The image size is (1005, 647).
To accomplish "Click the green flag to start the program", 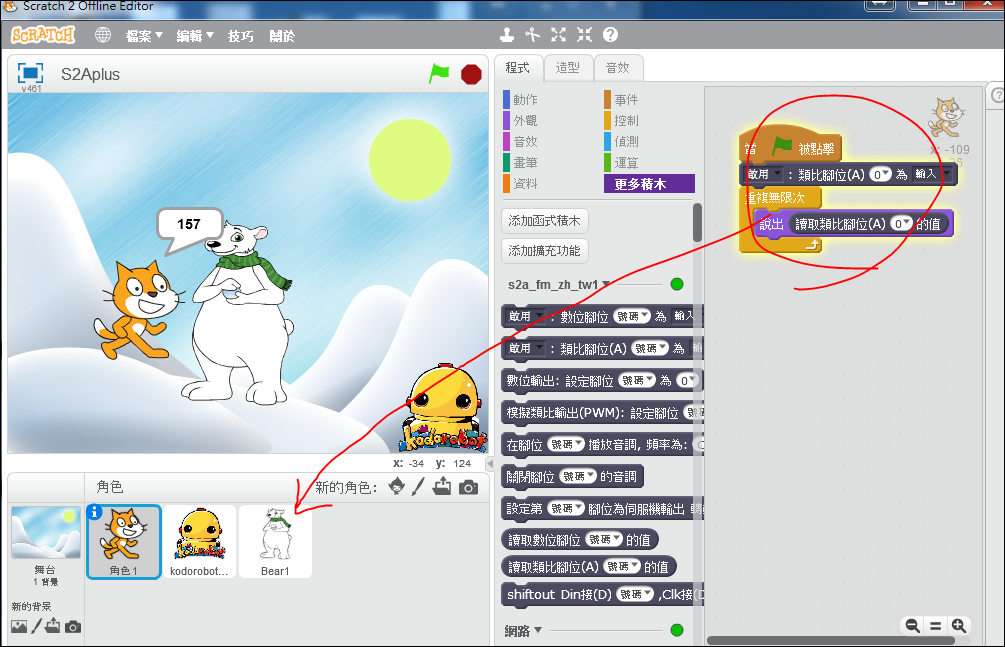I will 440,74.
